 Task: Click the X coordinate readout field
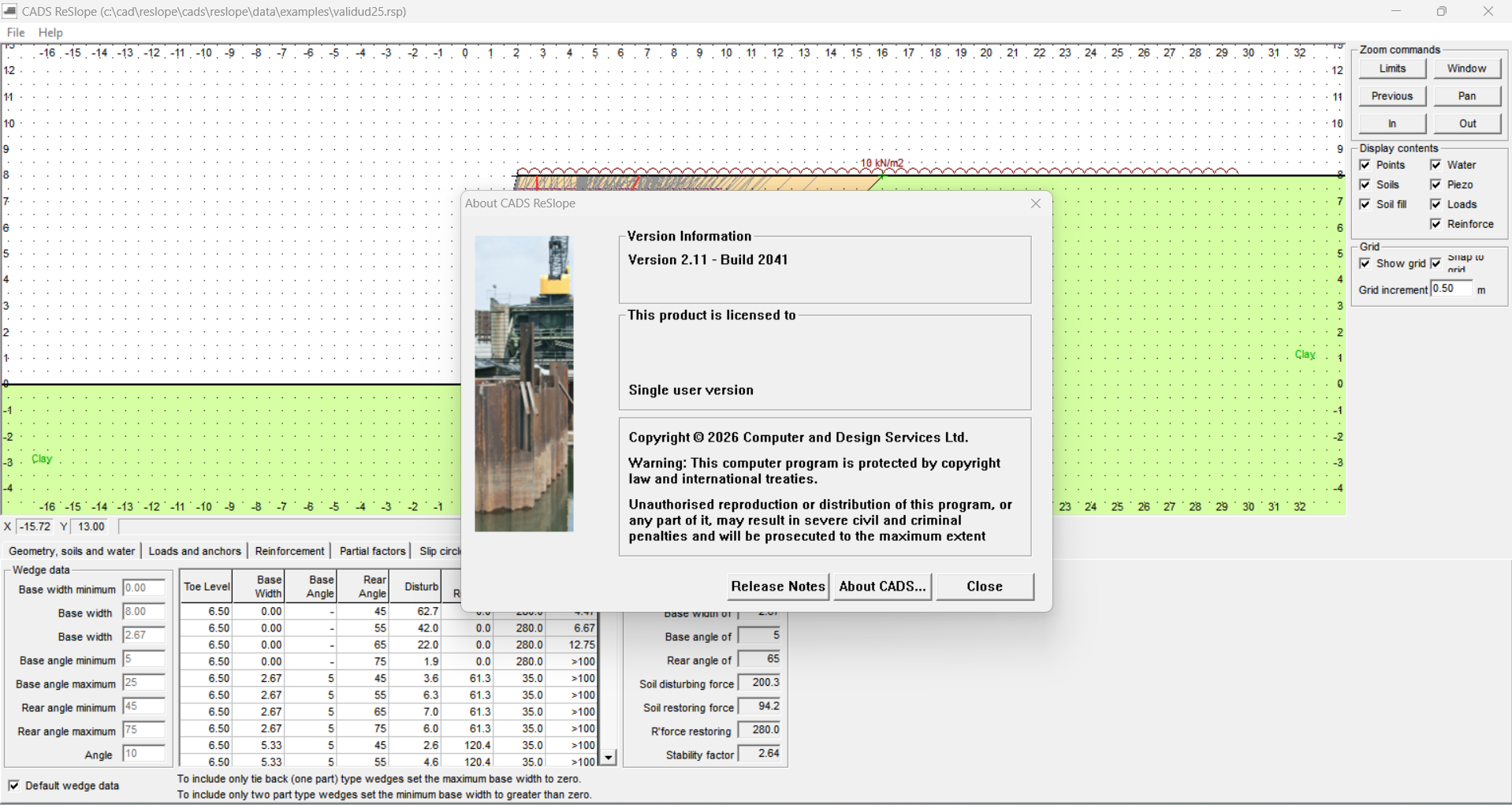click(x=35, y=527)
